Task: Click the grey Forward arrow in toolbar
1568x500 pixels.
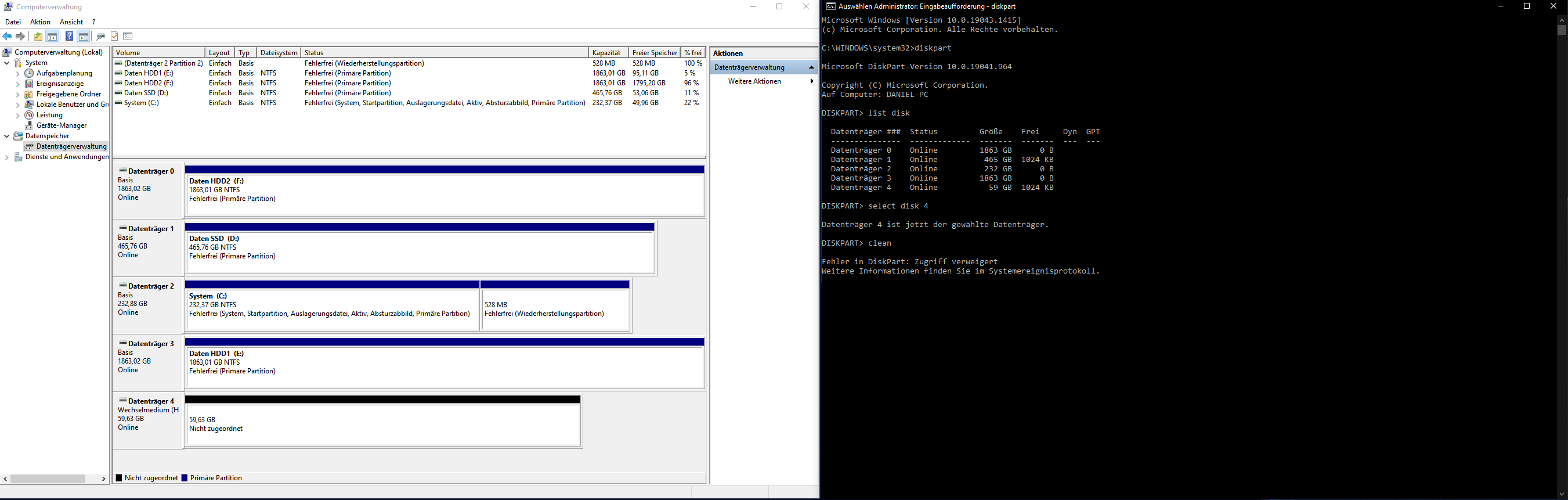Action: point(21,37)
